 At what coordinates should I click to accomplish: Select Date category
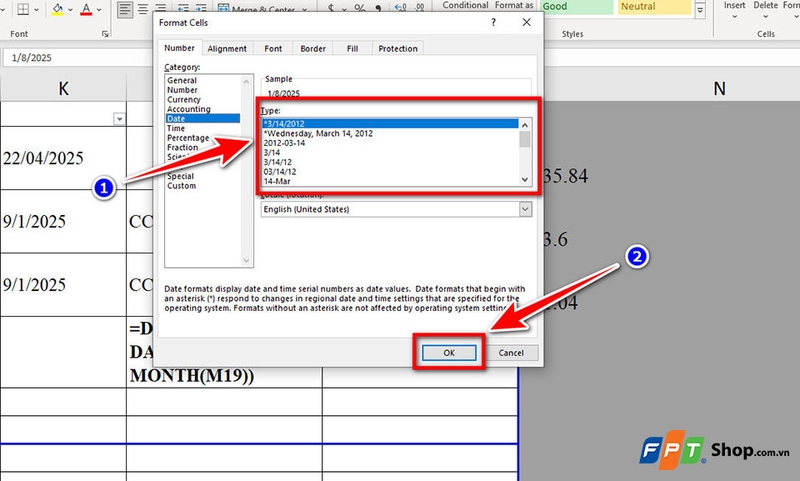pos(203,118)
